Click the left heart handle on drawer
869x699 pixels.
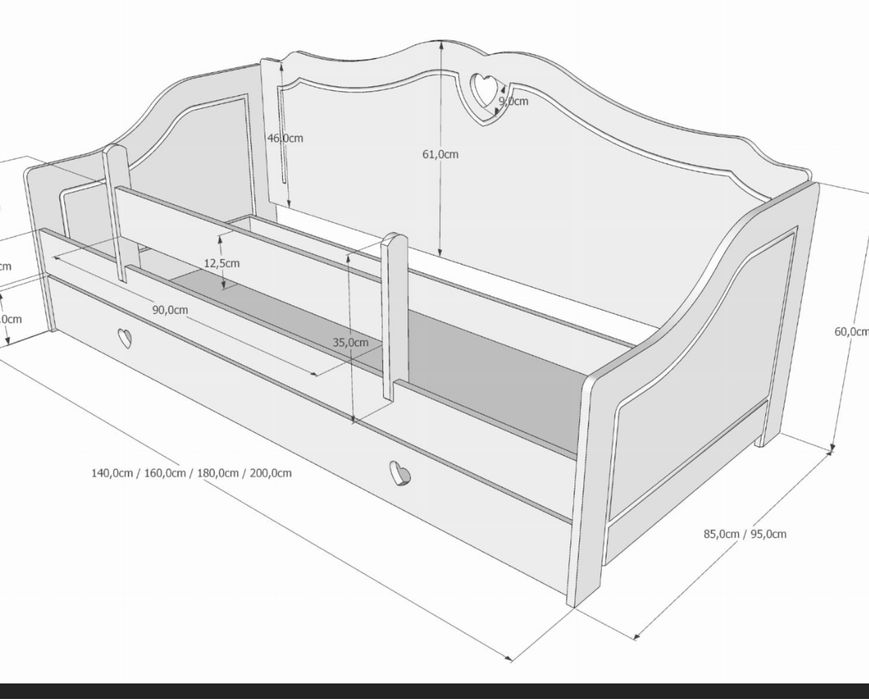coord(125,338)
